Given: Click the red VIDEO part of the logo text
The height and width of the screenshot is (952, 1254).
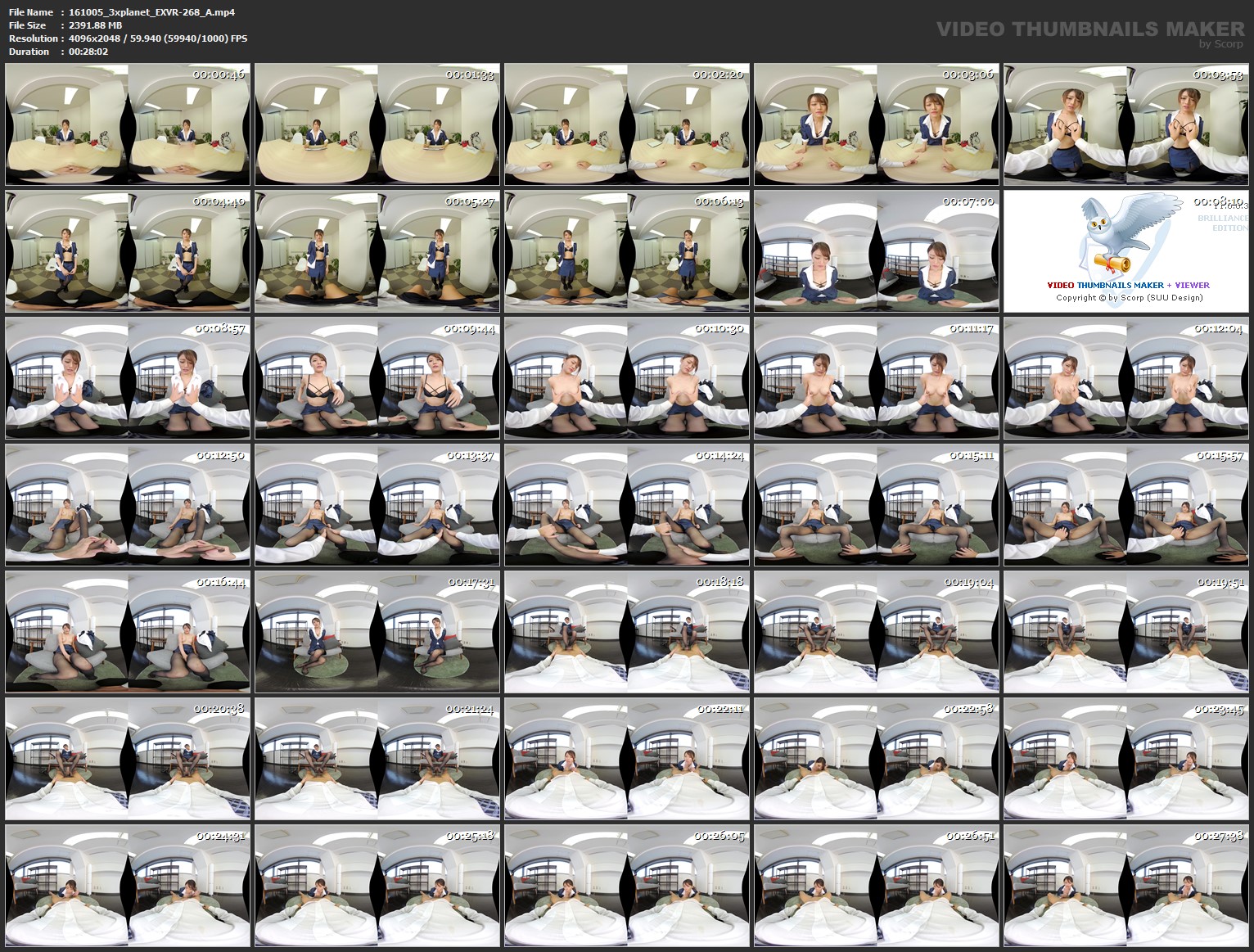Looking at the screenshot, I should click(x=1062, y=286).
